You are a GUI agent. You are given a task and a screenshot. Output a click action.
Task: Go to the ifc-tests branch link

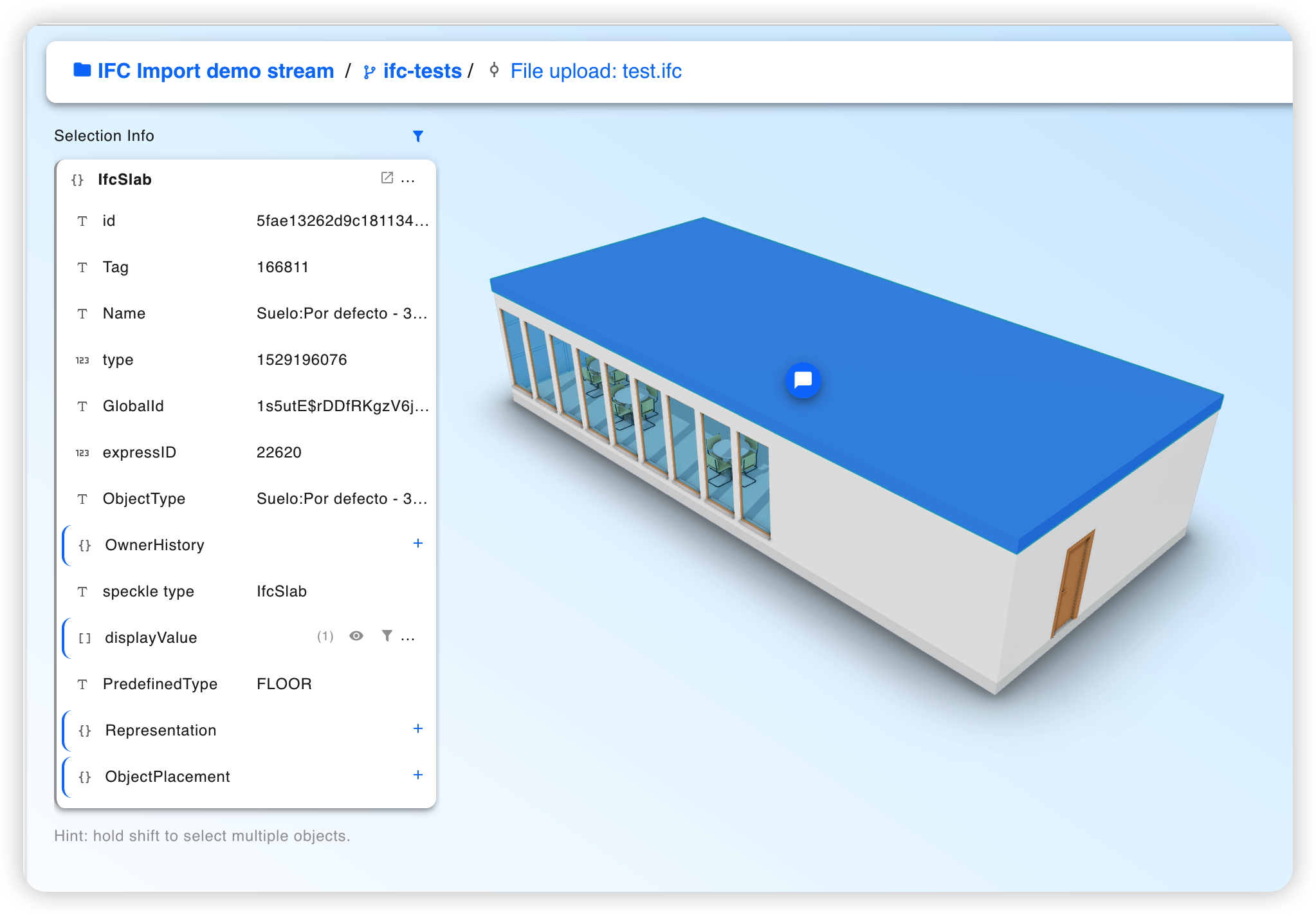(422, 71)
